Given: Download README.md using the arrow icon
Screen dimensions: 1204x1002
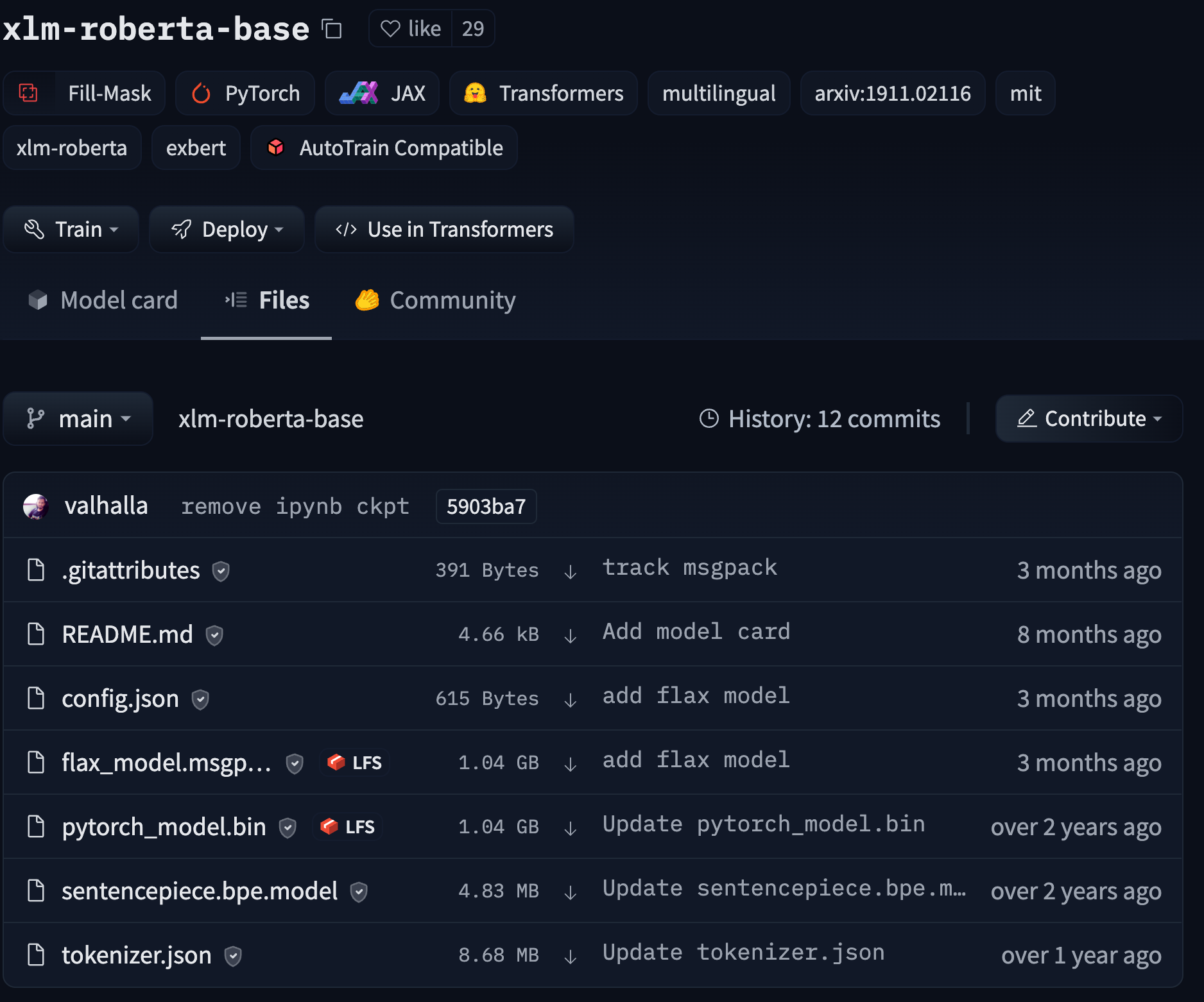Looking at the screenshot, I should 570,635.
